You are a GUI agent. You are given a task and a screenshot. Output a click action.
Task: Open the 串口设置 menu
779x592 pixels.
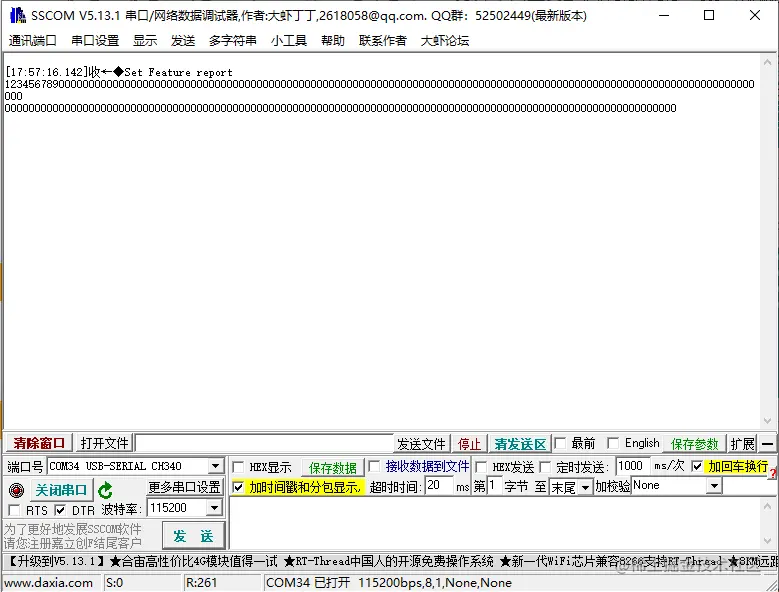(95, 41)
